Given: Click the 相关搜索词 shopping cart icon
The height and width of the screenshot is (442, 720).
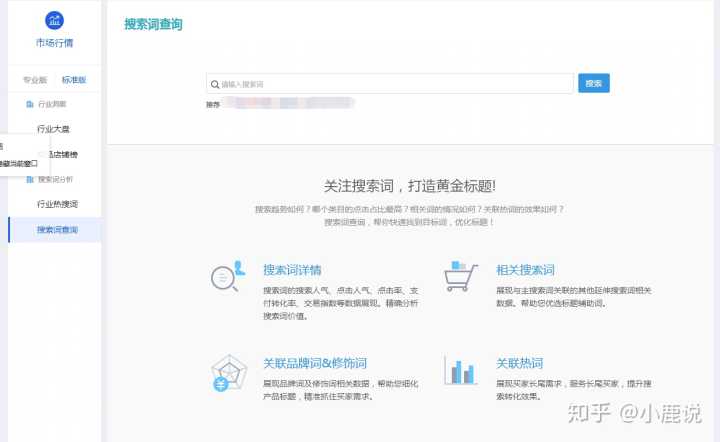Looking at the screenshot, I should 461,276.
